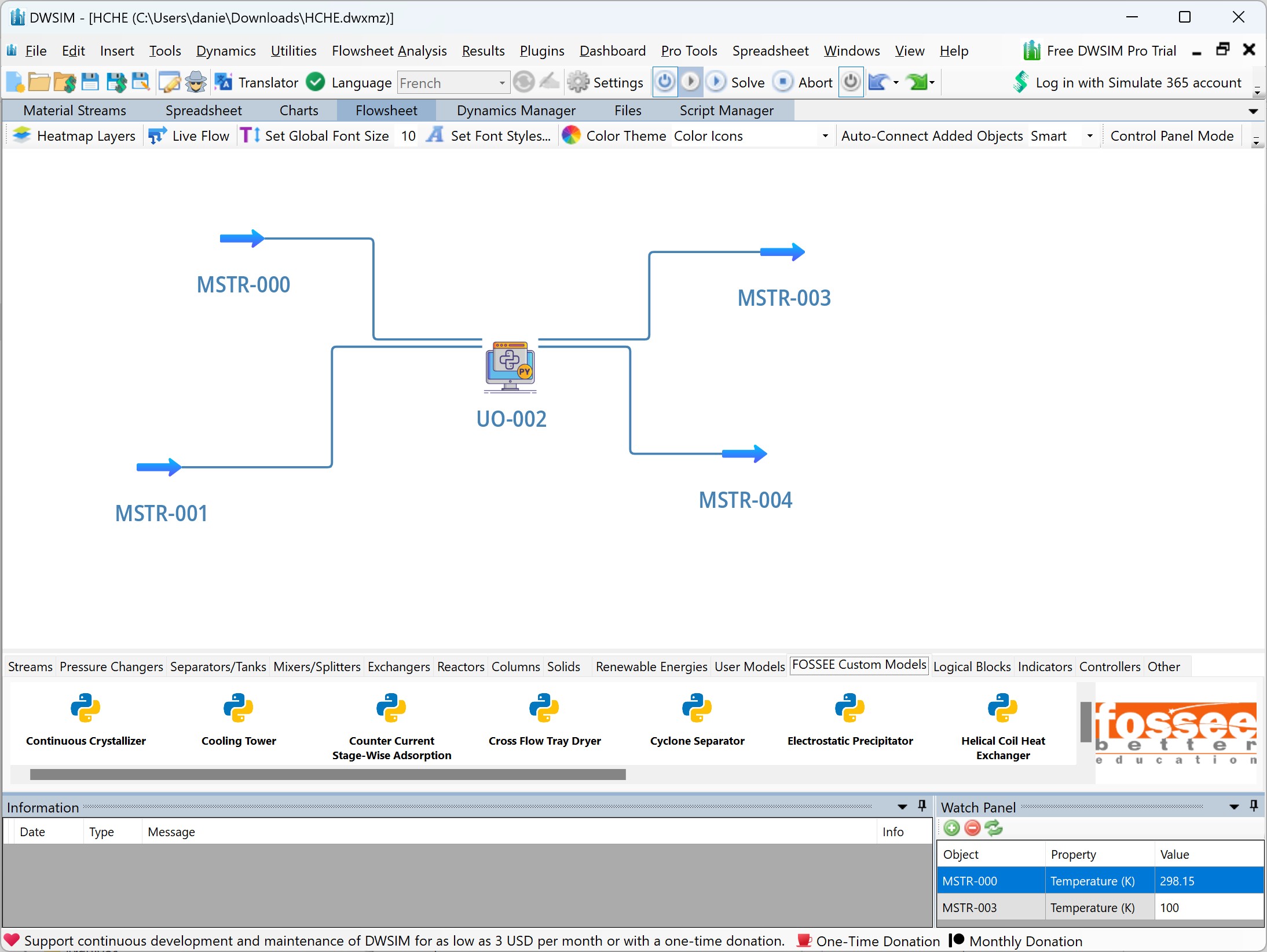Log in with Simulate 365 account
Image resolution: width=1267 pixels, height=952 pixels.
click(x=1127, y=82)
